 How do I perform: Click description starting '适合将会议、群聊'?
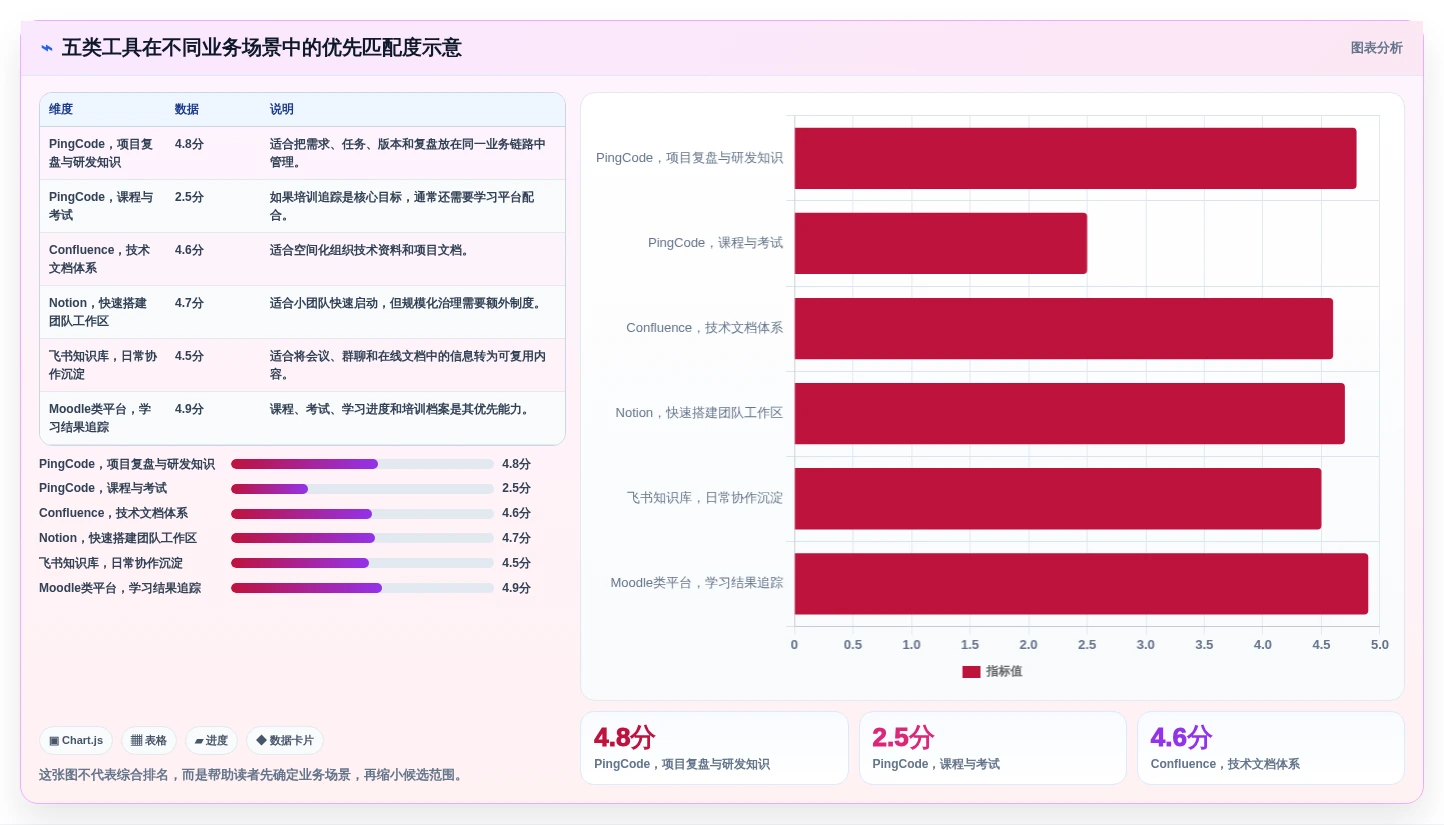coord(408,365)
